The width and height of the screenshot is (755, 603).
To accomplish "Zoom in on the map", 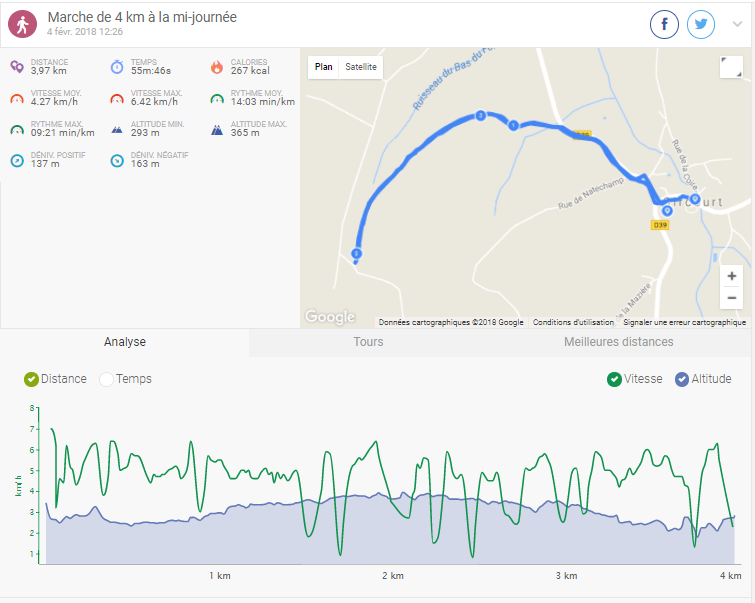I will coord(732,276).
